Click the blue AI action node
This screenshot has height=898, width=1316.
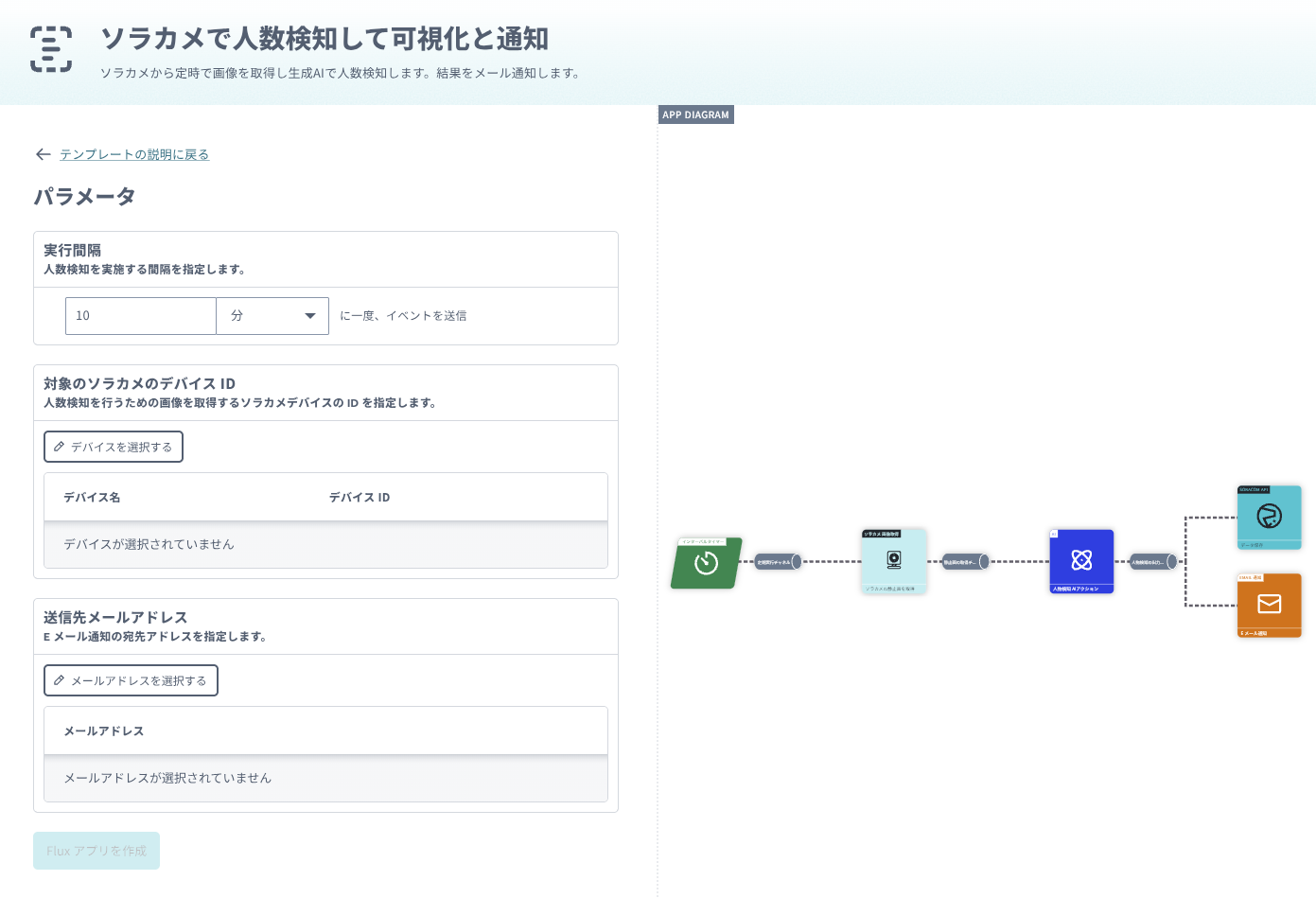pyautogui.click(x=1081, y=561)
